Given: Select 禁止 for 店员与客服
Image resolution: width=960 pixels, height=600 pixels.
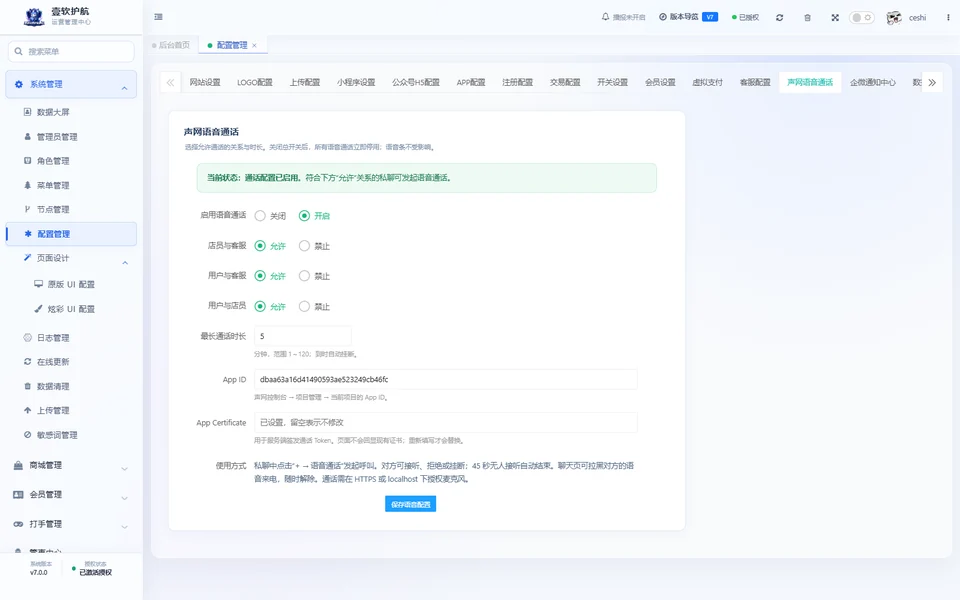Looking at the screenshot, I should click(304, 246).
